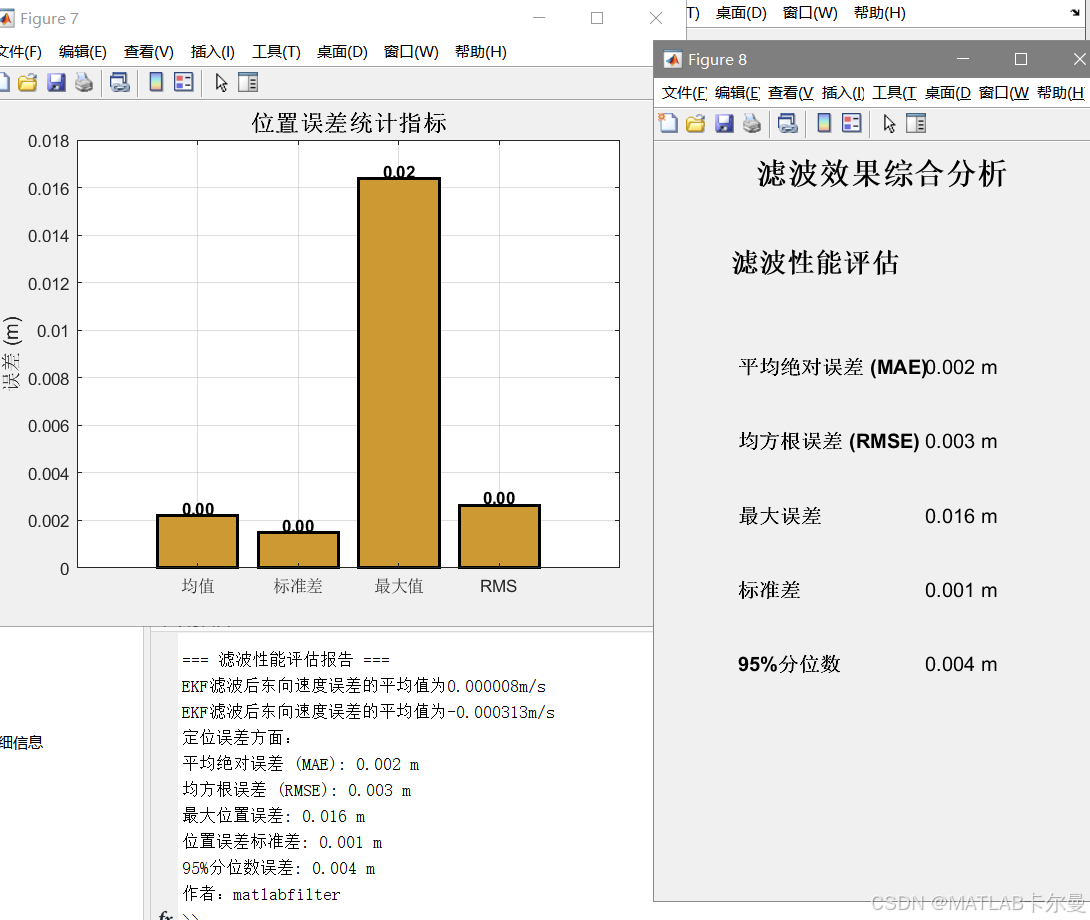1090x920 pixels.
Task: Click 95%分位数 value 0.004 m
Action: coord(961,664)
